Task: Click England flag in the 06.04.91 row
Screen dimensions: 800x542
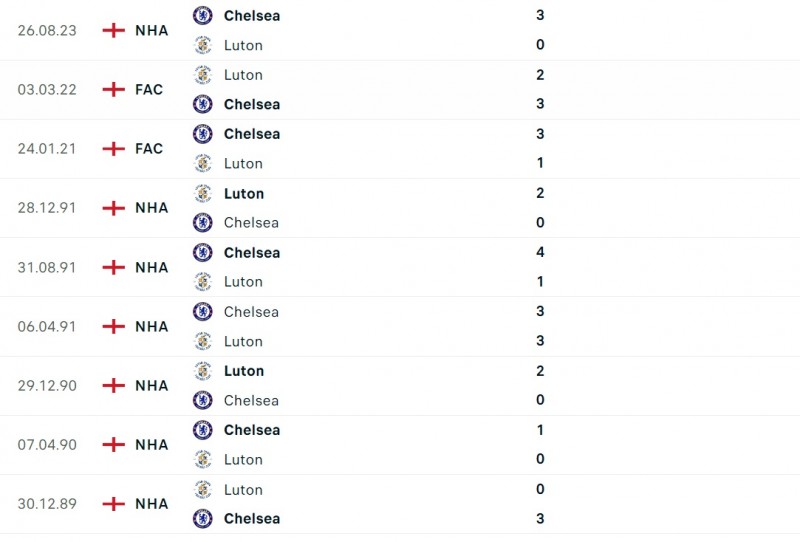Action: [114, 326]
